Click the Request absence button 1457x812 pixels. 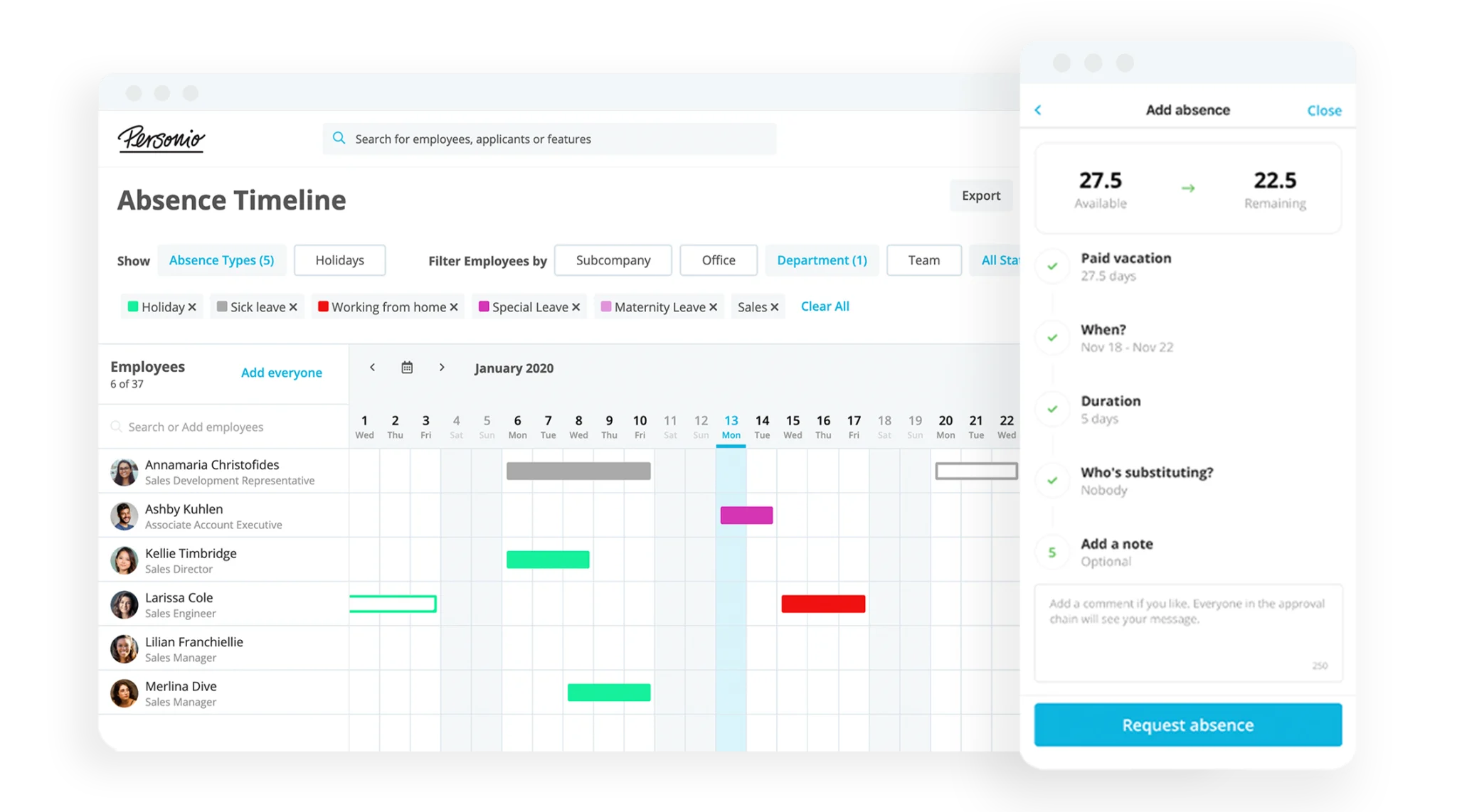(x=1188, y=725)
